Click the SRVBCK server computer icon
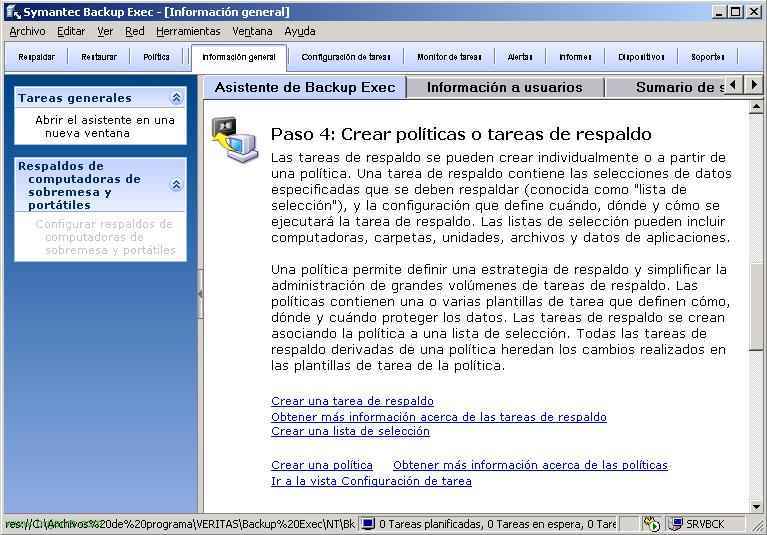This screenshot has width=767, height=535. (676, 524)
